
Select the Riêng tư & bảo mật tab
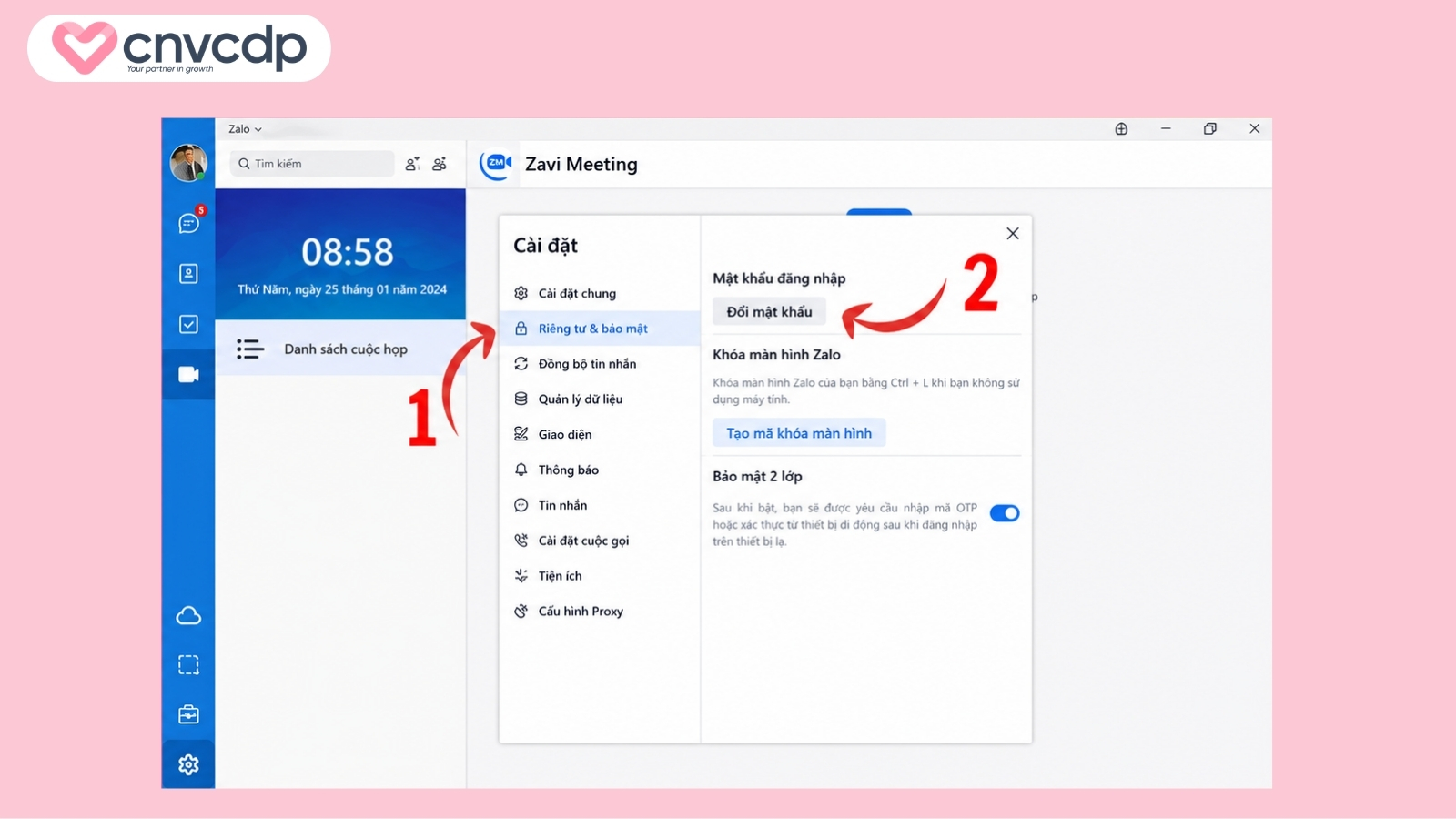600,329
